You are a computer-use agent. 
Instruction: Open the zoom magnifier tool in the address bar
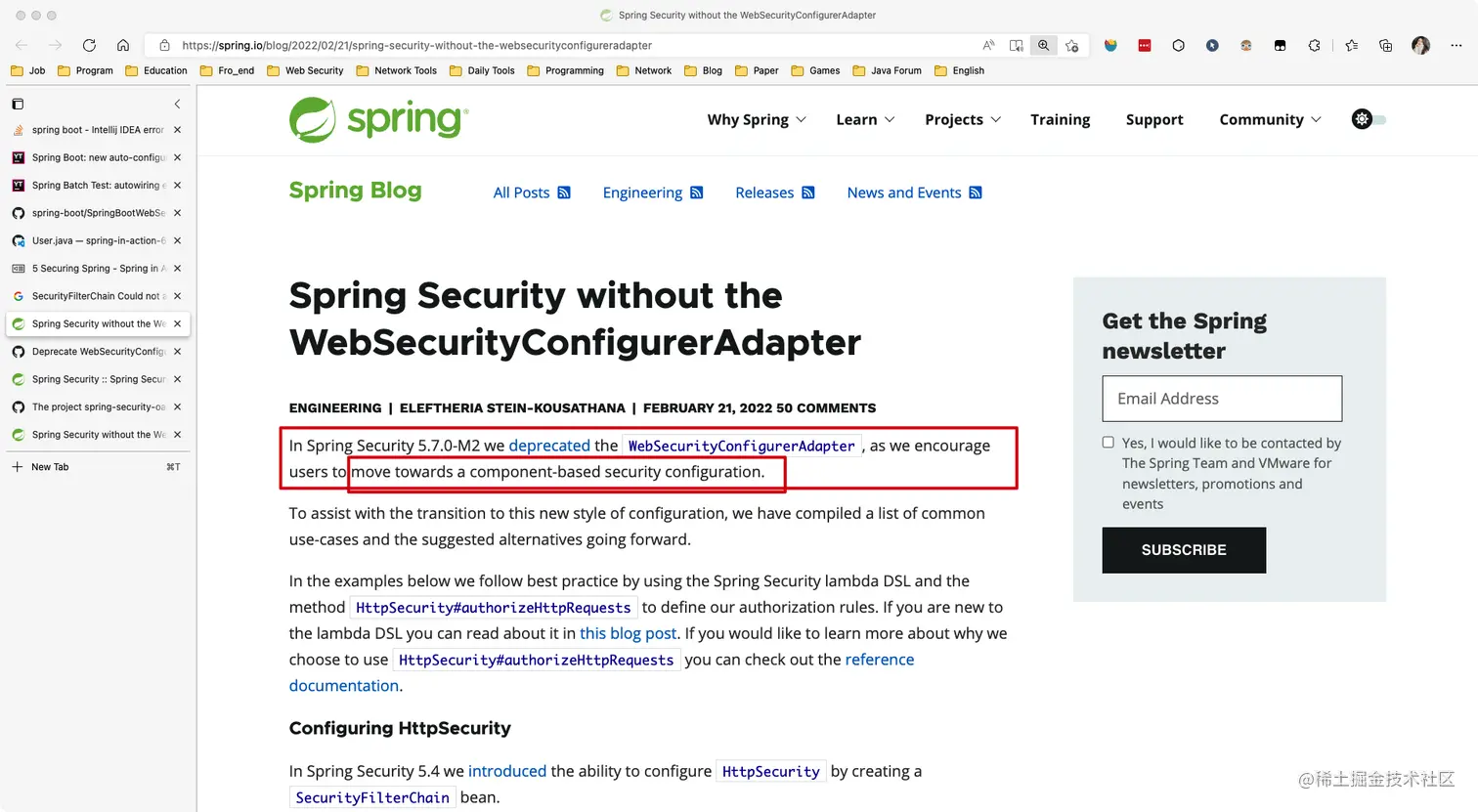click(x=1043, y=45)
